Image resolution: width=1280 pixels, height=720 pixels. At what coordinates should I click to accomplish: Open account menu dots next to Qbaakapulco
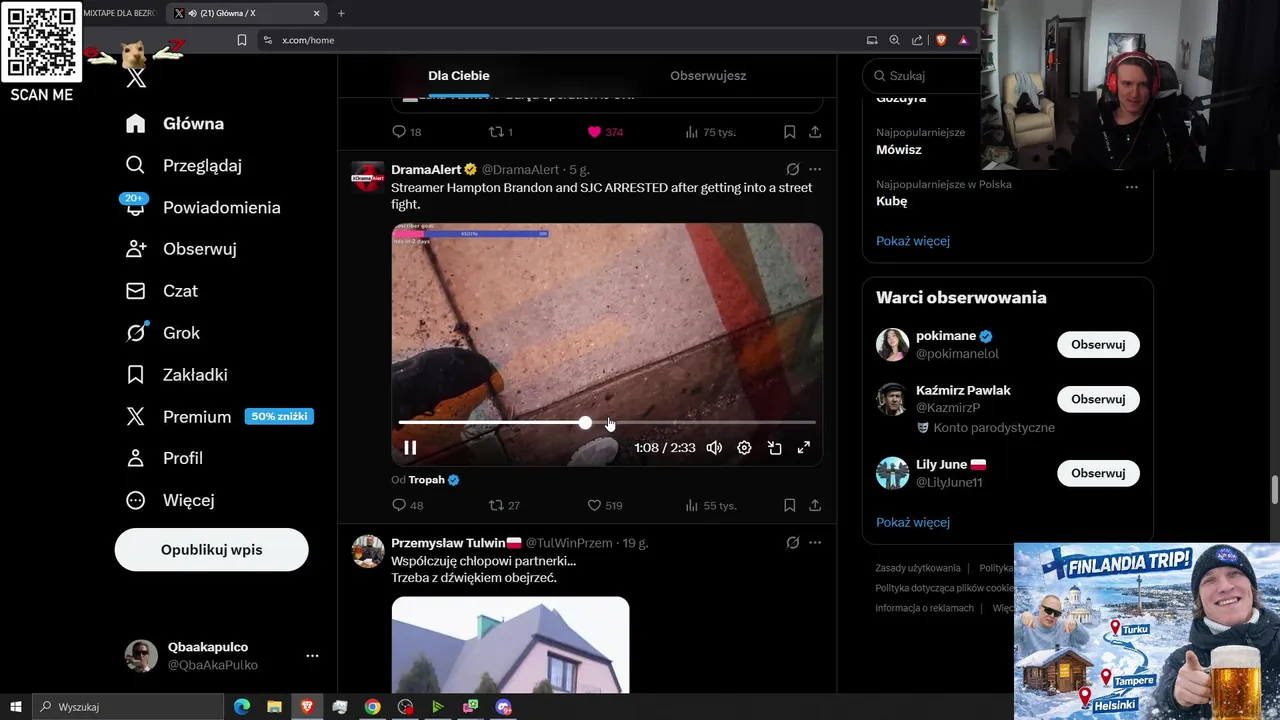(x=312, y=656)
